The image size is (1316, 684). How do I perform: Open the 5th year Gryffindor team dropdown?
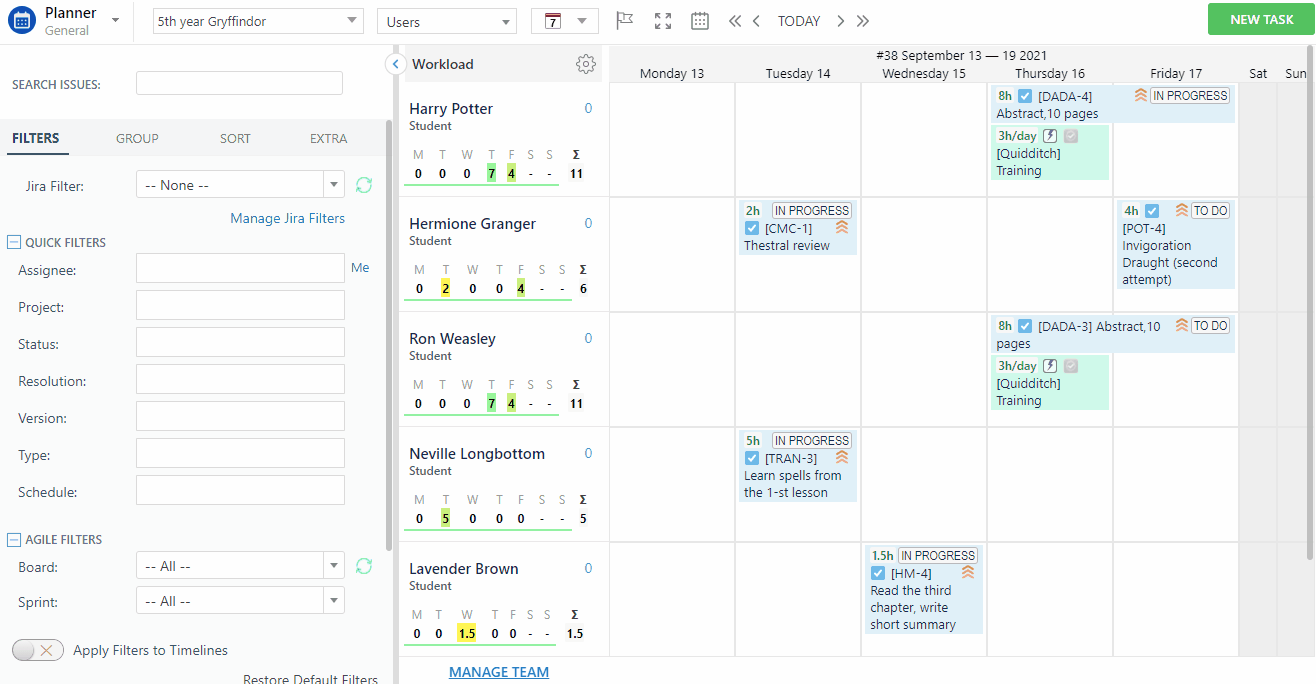[x=258, y=21]
